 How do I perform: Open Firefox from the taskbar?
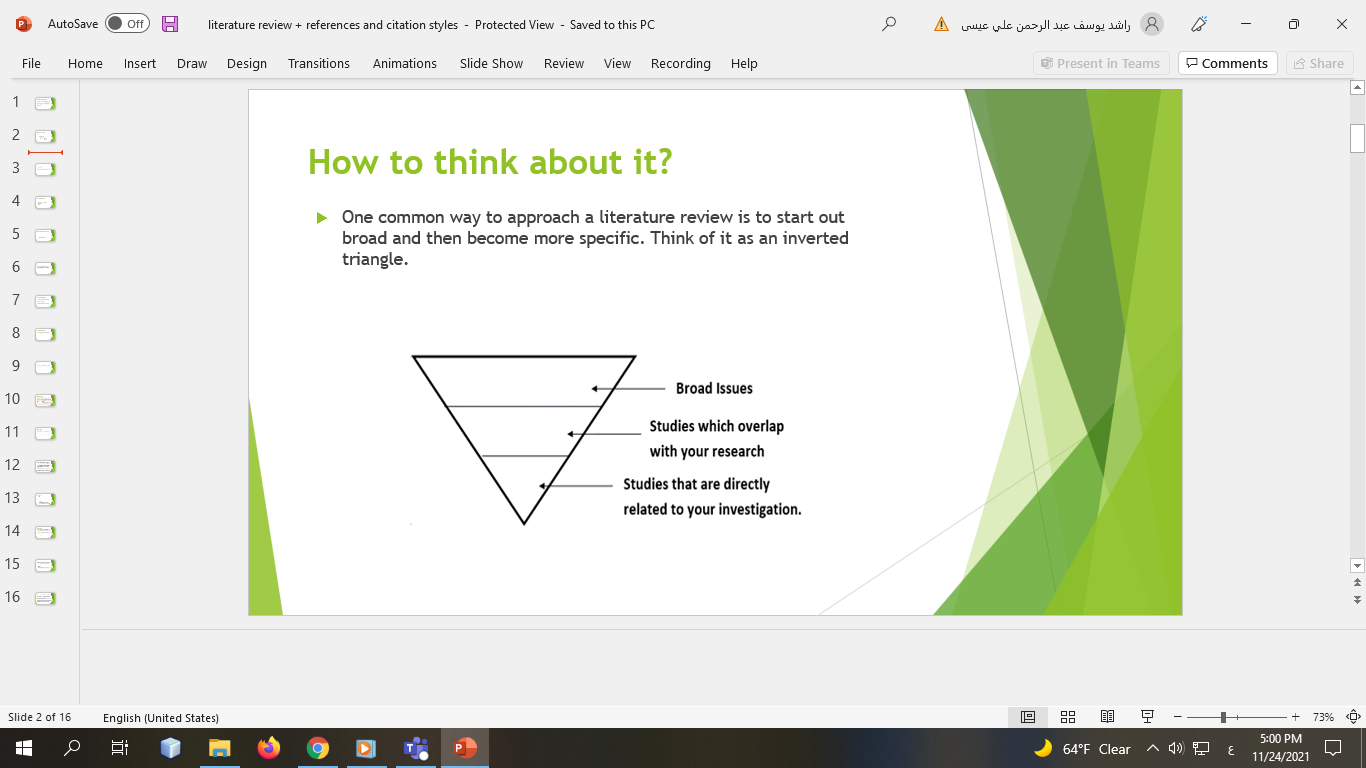tap(268, 748)
